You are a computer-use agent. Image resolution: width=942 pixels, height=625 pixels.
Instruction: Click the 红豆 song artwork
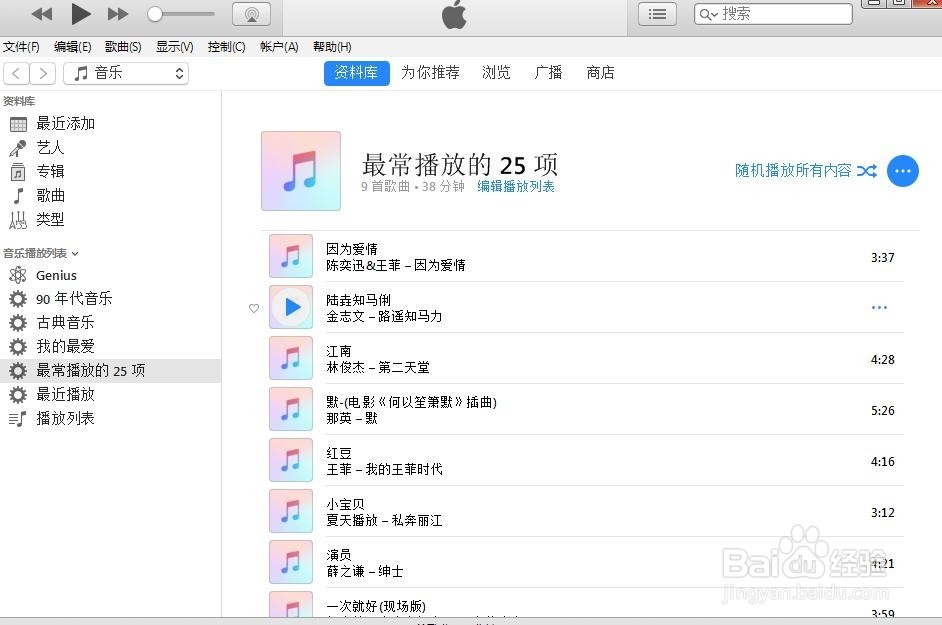point(291,460)
